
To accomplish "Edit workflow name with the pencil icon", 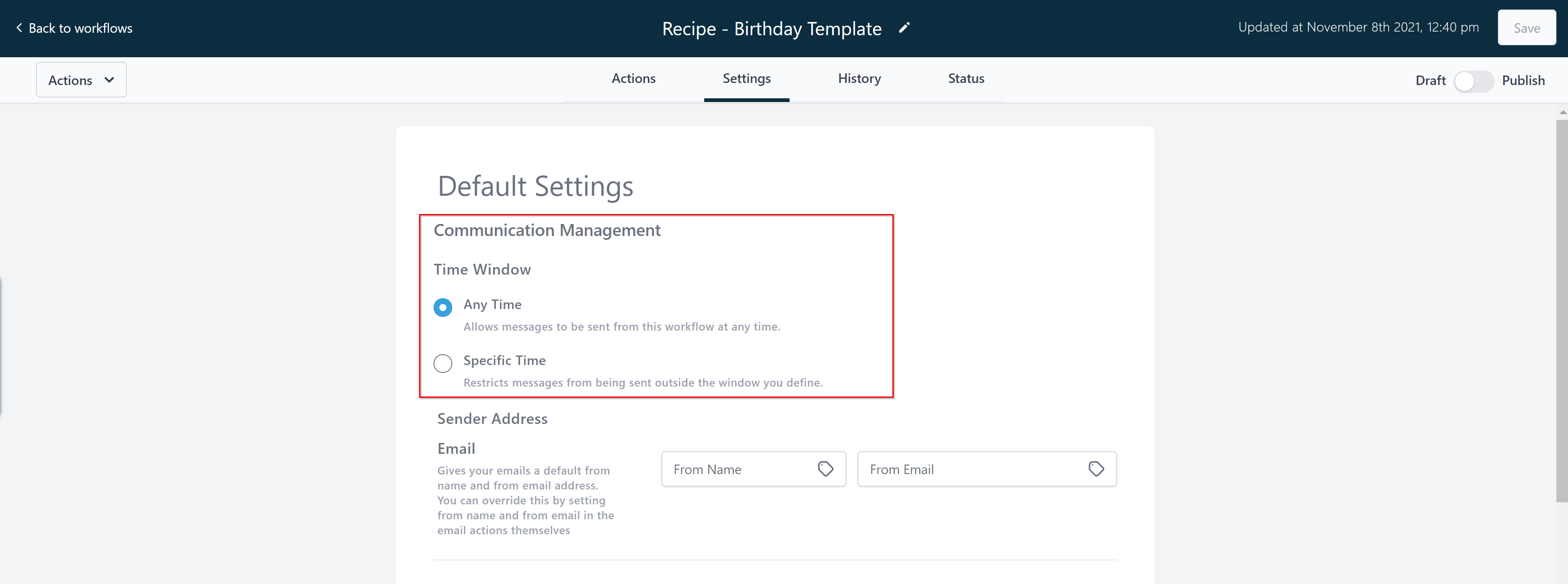I will tap(904, 28).
